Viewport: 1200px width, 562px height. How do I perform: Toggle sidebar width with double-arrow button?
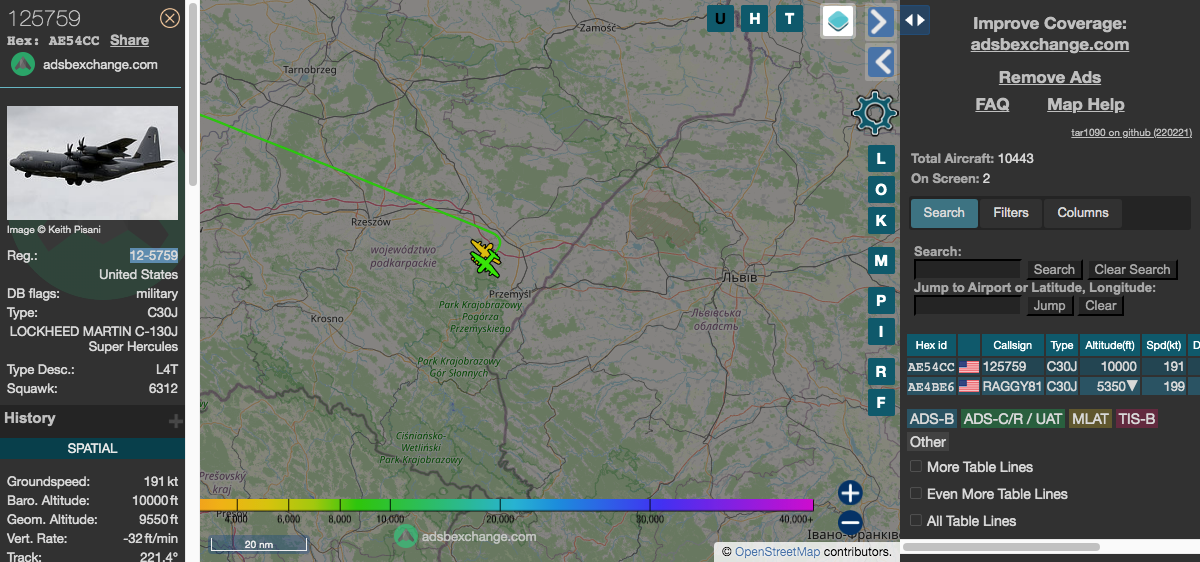coord(914,19)
